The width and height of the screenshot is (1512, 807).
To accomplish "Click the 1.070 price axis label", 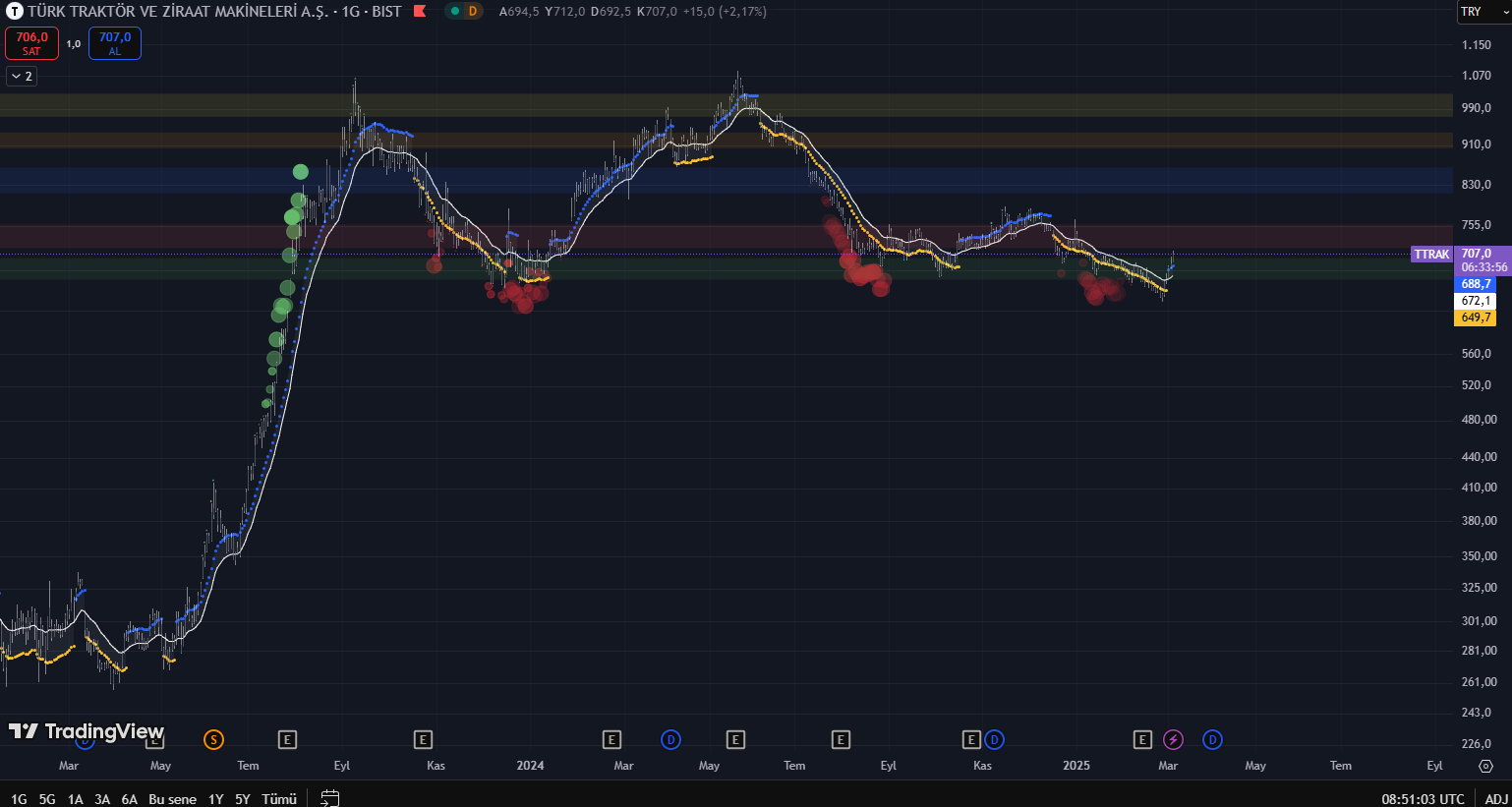I will coord(1477,76).
